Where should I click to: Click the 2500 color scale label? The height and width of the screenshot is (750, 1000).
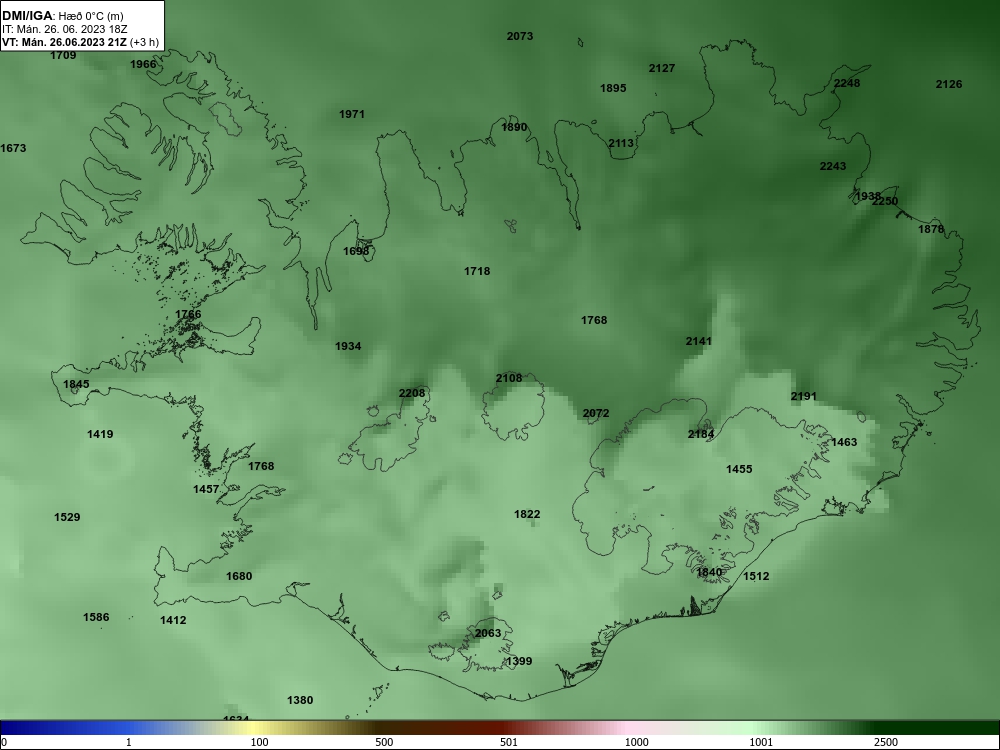point(886,742)
